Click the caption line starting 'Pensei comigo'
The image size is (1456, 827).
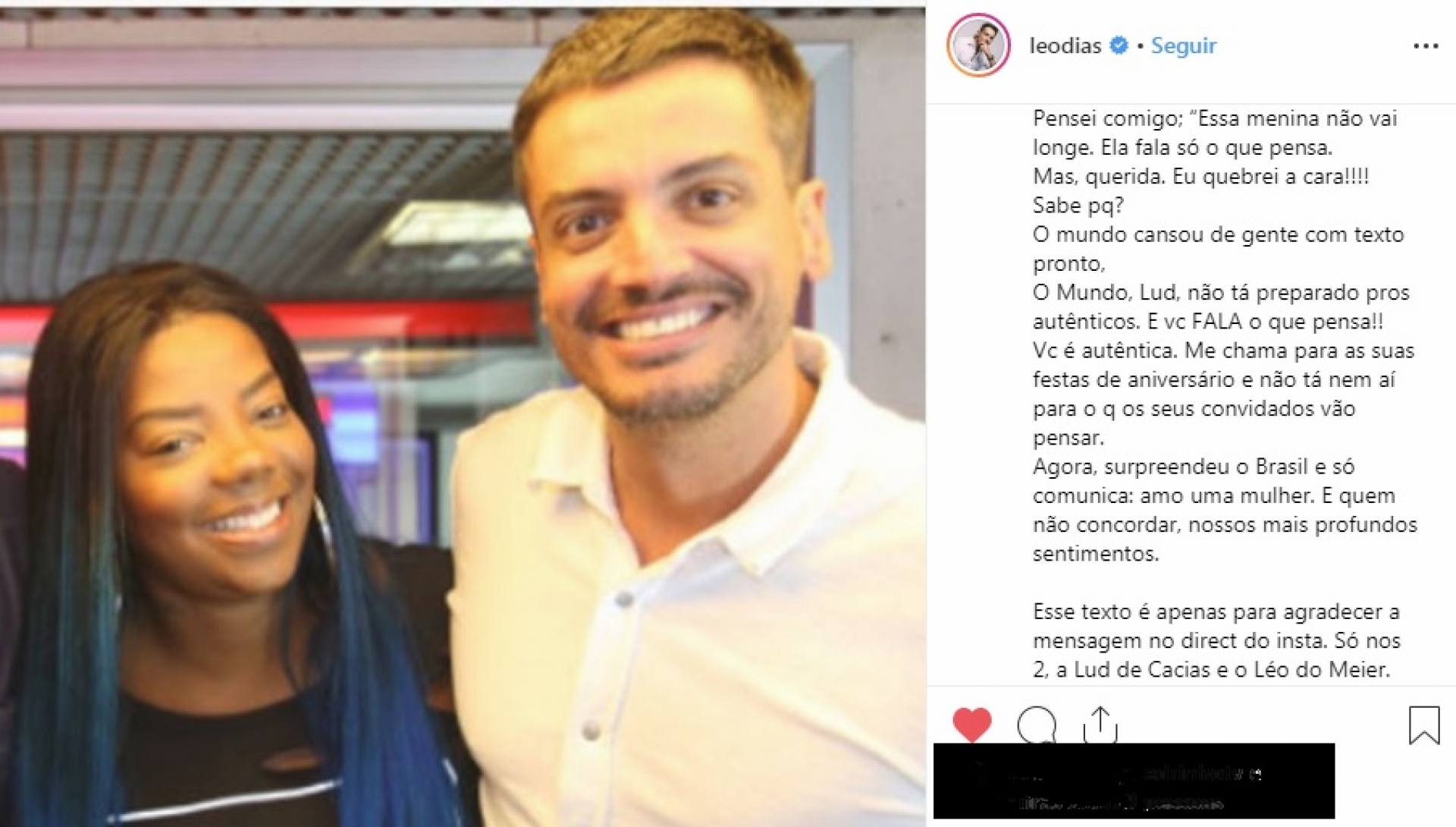coord(1215,119)
